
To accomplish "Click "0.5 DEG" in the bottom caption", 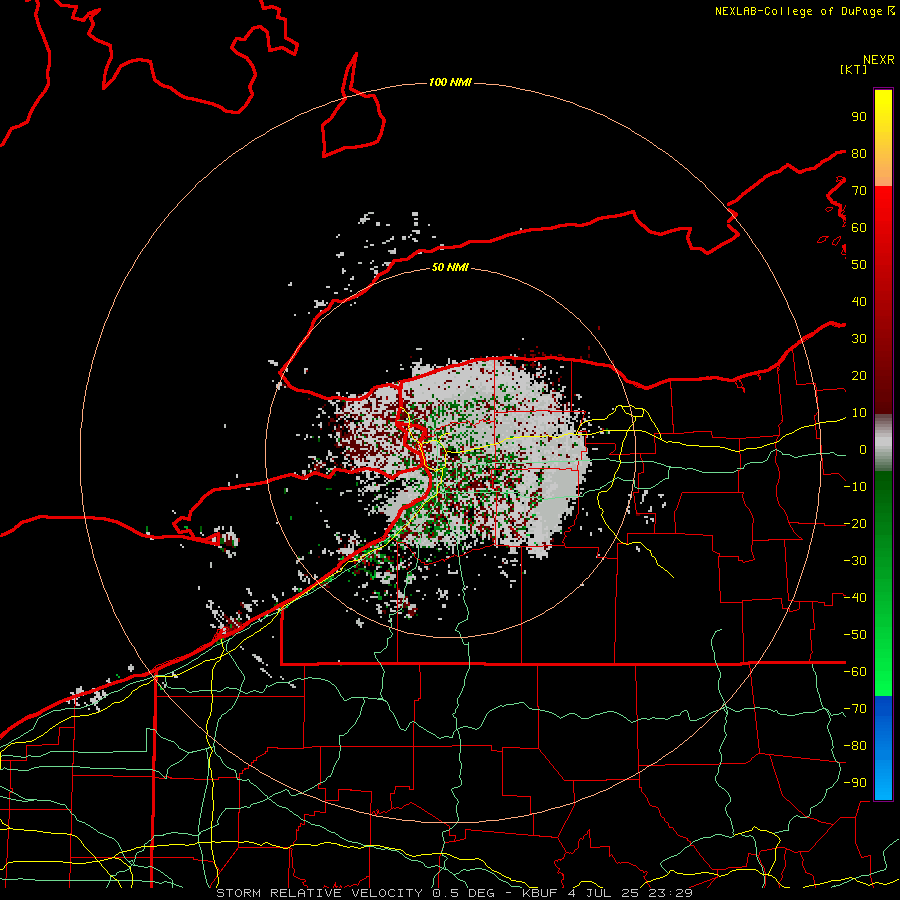I will point(462,893).
